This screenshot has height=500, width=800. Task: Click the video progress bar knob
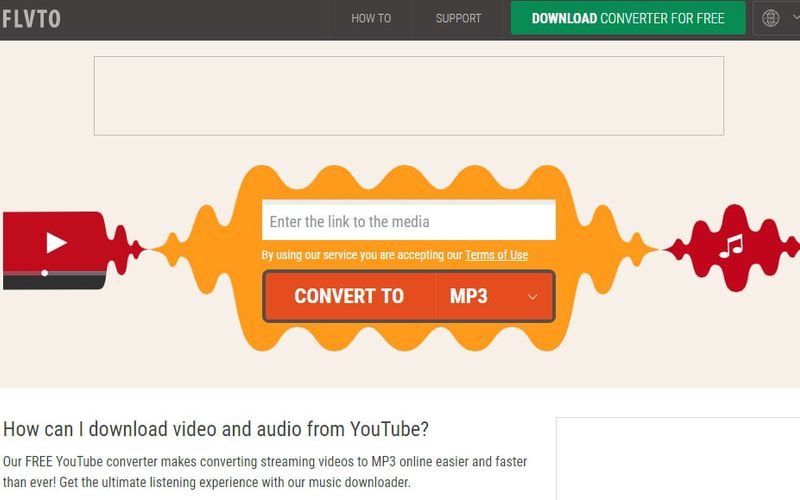[x=45, y=273]
